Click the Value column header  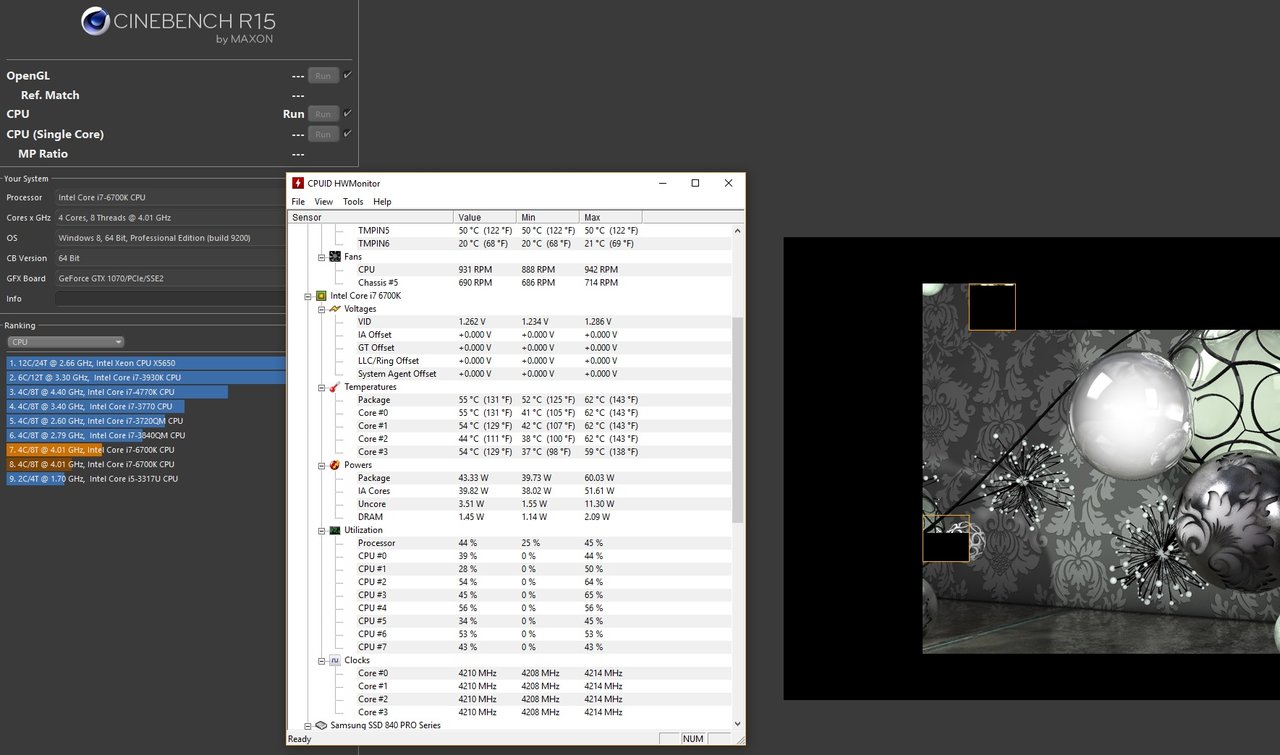click(485, 217)
